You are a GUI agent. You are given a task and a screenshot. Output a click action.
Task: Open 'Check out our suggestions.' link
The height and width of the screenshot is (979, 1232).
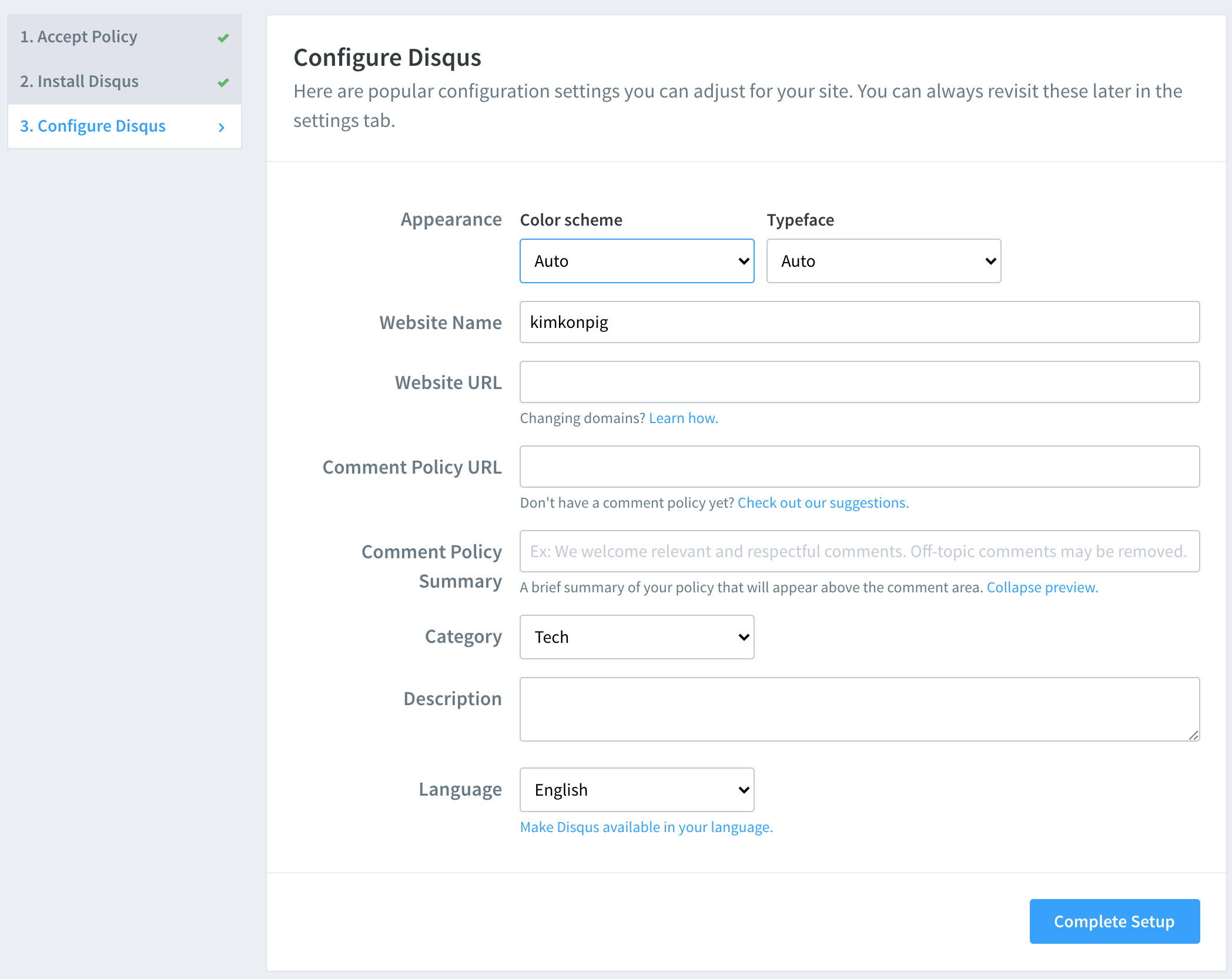823,503
